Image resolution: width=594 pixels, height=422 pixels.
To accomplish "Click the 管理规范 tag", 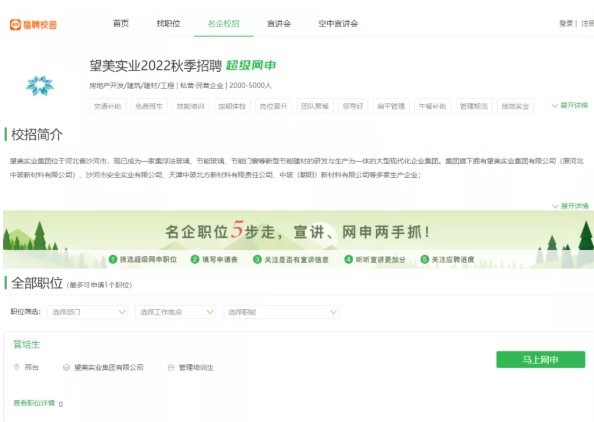I will point(474,106).
